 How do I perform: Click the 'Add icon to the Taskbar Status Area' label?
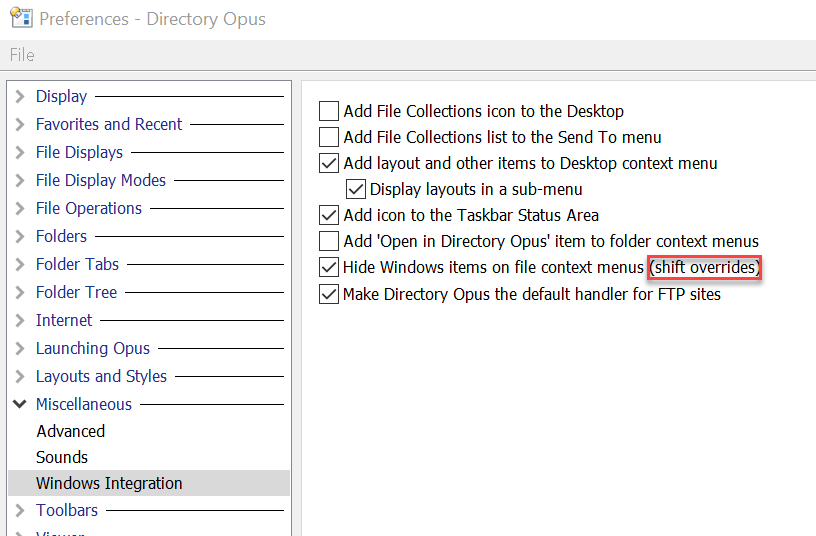click(x=471, y=215)
